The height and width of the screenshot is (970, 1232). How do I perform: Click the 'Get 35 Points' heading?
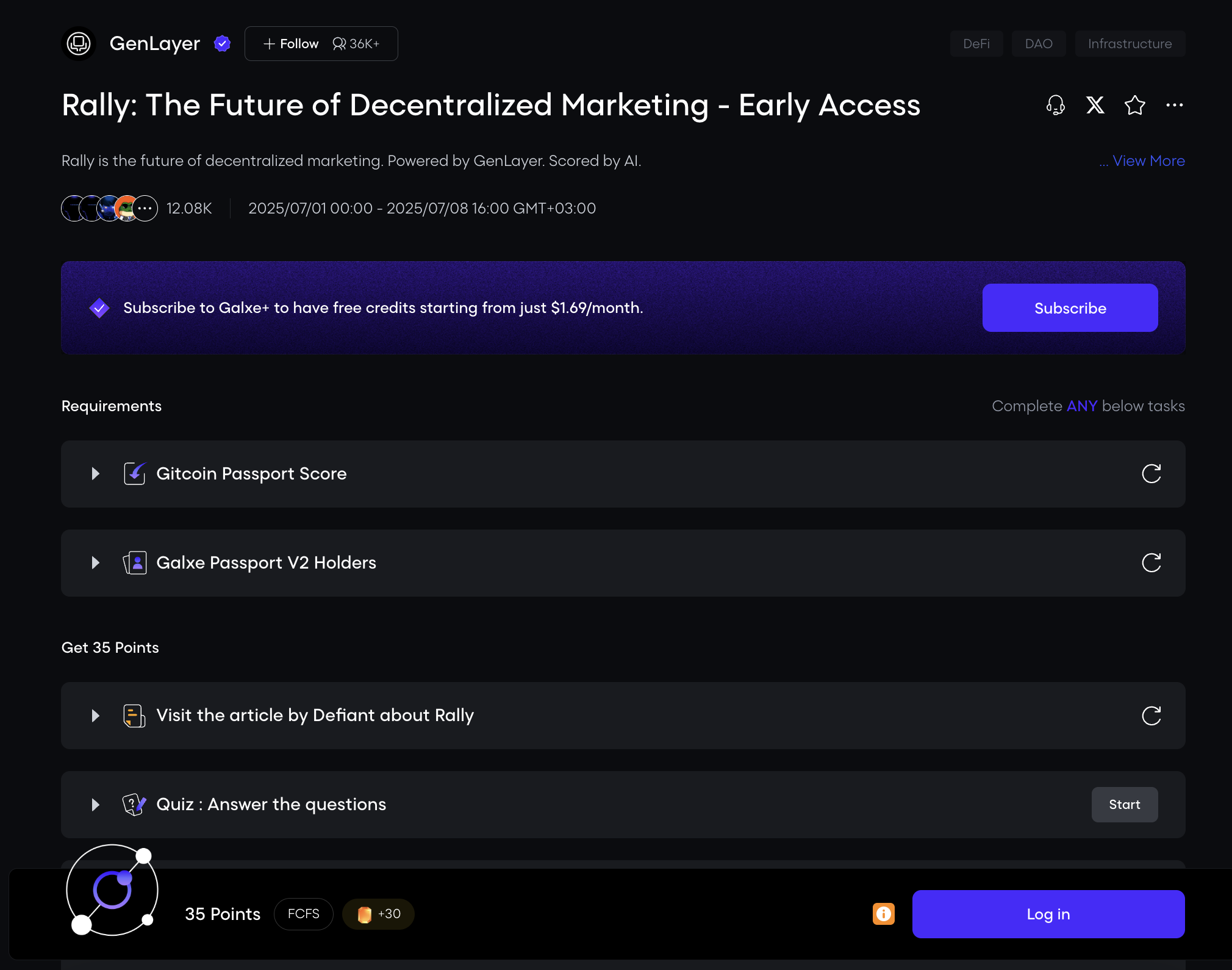coord(110,647)
